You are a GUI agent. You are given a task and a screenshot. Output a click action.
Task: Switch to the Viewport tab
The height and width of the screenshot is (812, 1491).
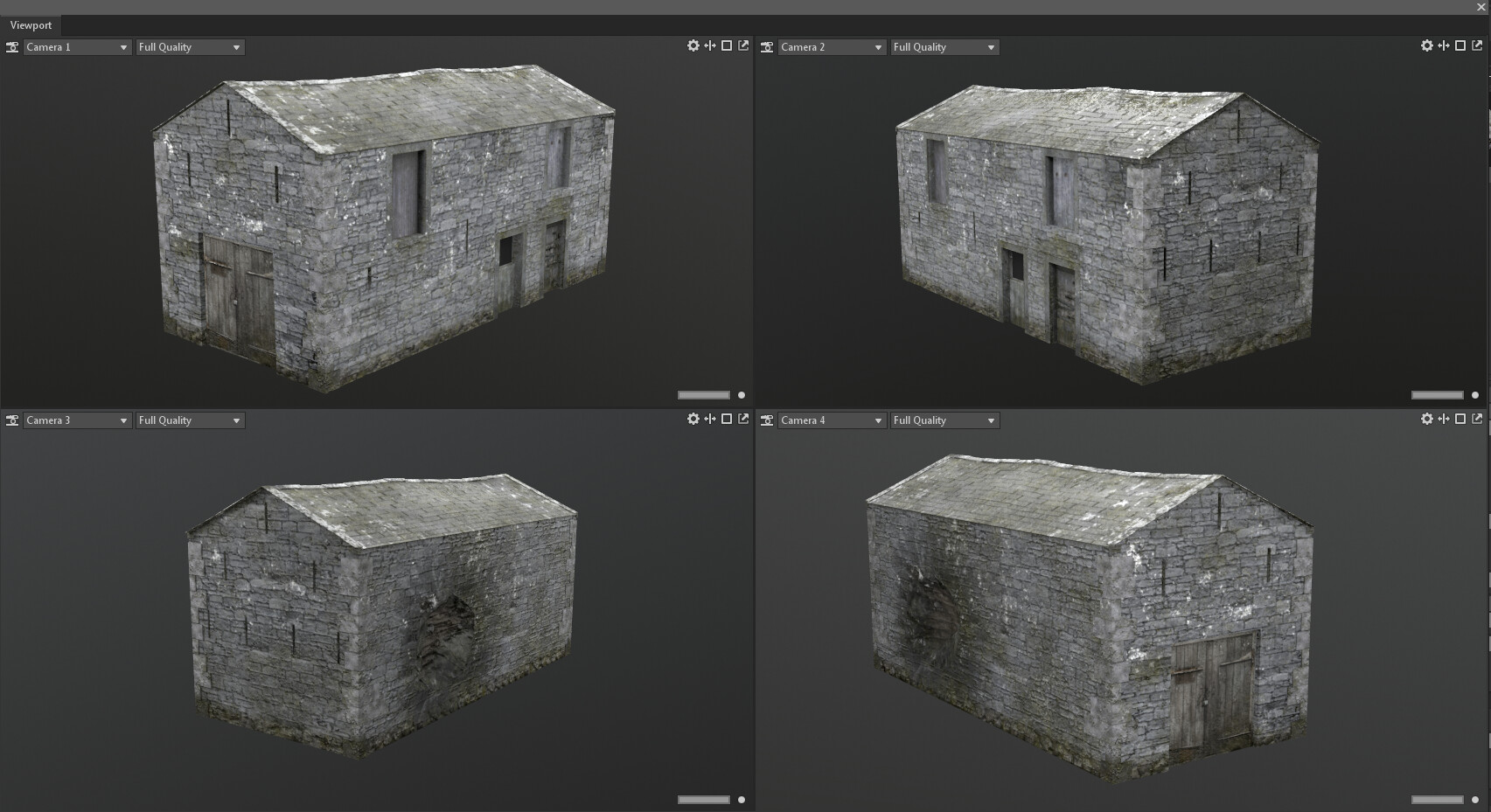(31, 25)
